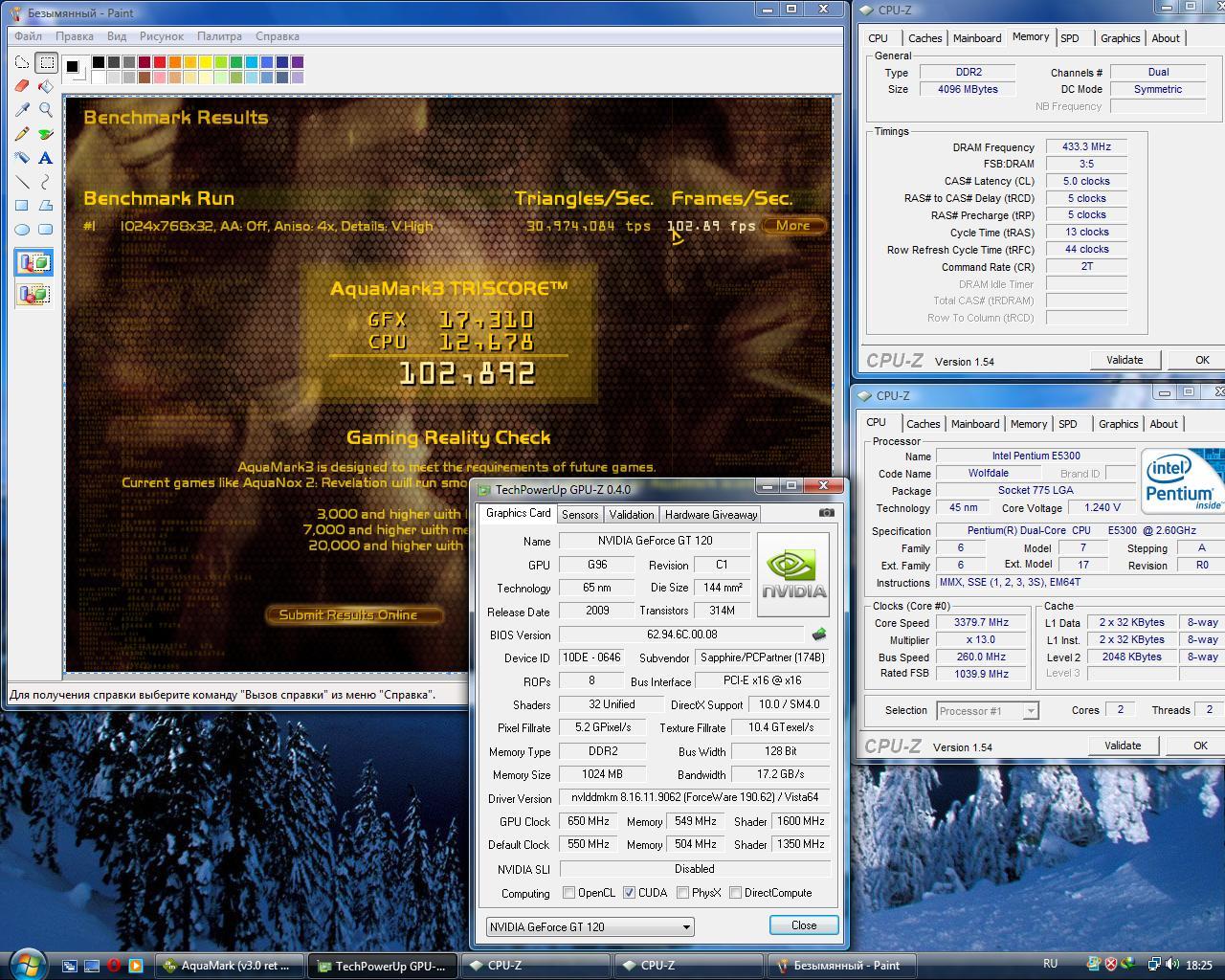
Task: Launch Opera from the quick launch bar
Action: click(x=113, y=966)
